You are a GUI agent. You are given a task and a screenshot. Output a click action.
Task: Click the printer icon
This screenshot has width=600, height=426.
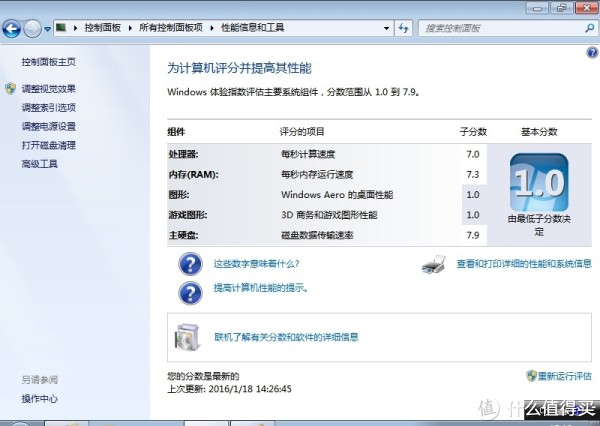pos(434,264)
